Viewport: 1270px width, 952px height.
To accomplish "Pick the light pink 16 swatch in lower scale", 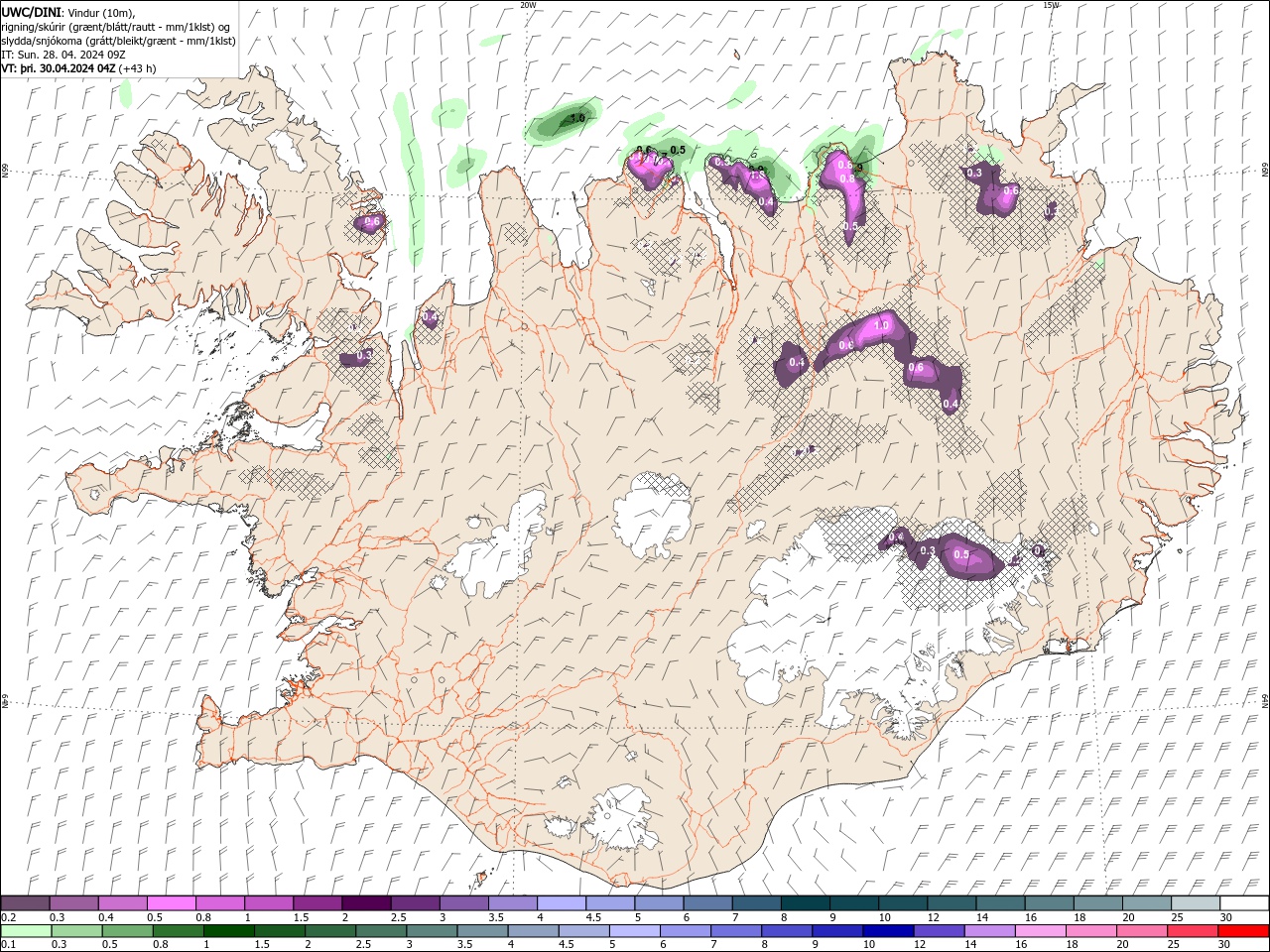I will pyautogui.click(x=1040, y=931).
